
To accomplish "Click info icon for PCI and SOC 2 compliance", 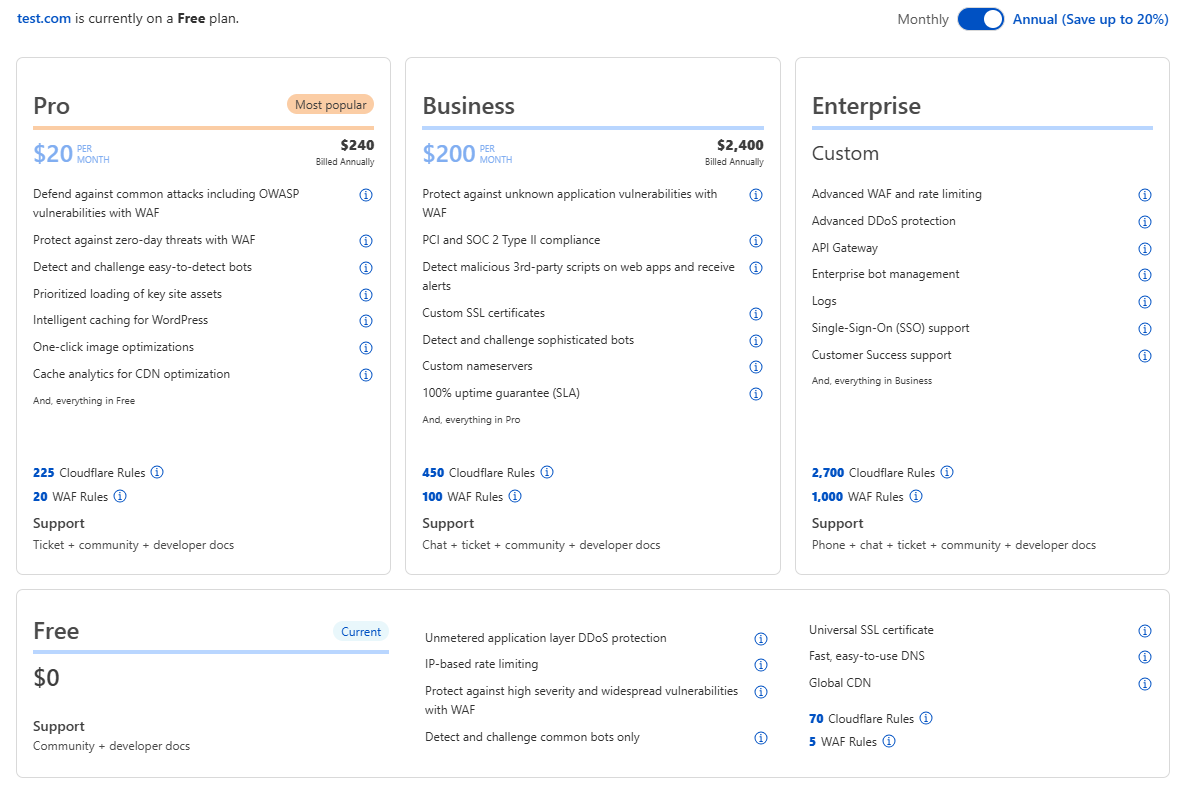I will (x=756, y=241).
